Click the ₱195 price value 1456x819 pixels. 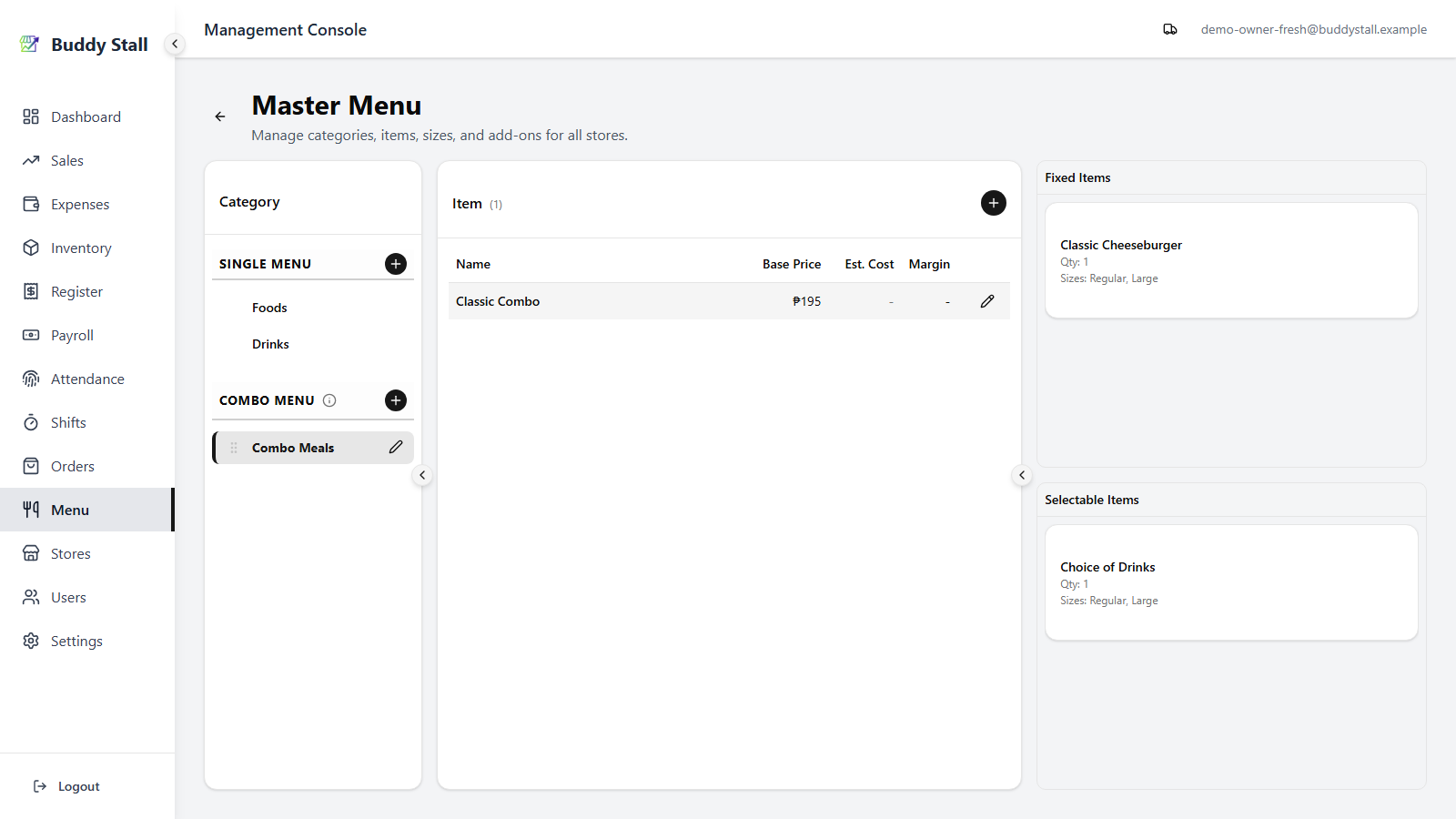pos(806,301)
